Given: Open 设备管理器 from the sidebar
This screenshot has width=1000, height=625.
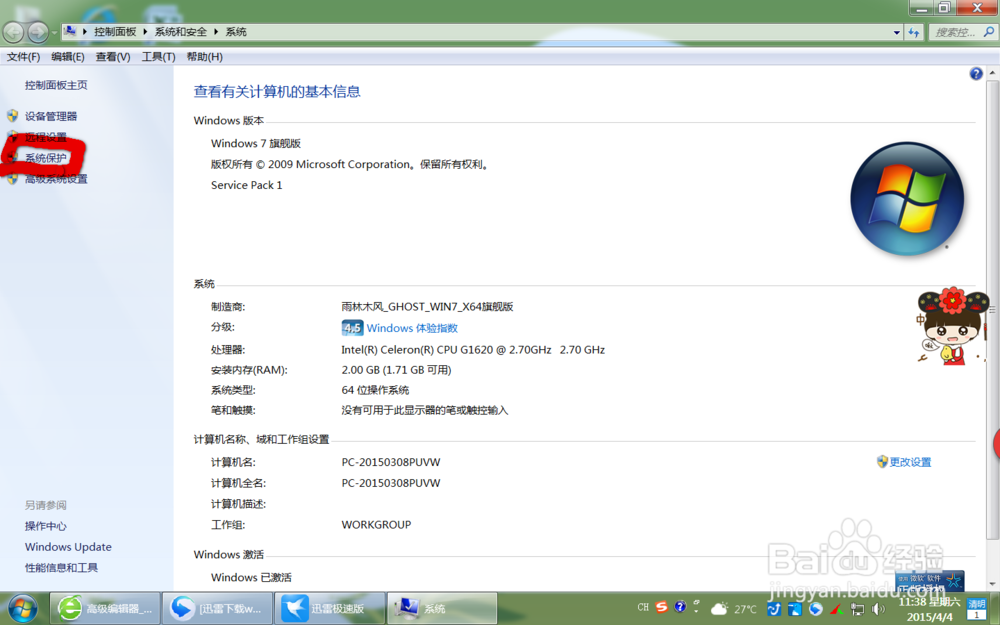Looking at the screenshot, I should [x=51, y=116].
